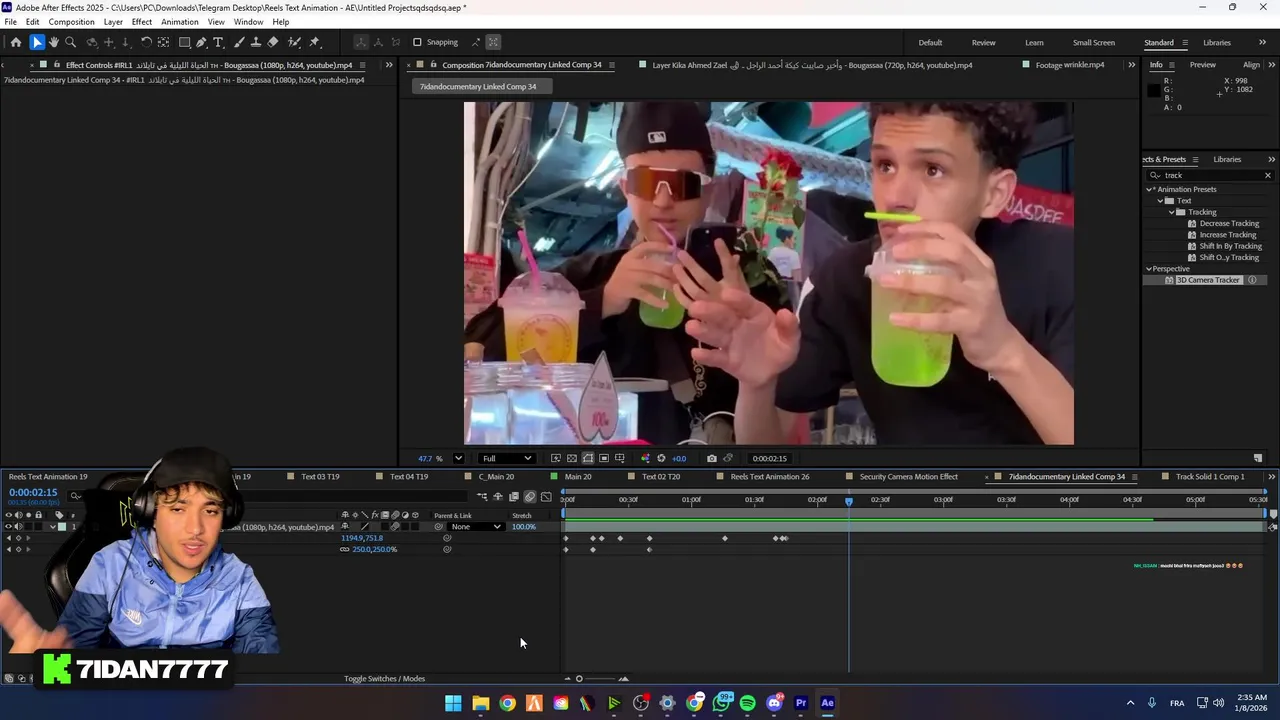
Task: Select the Brush tool
Action: [x=239, y=42]
